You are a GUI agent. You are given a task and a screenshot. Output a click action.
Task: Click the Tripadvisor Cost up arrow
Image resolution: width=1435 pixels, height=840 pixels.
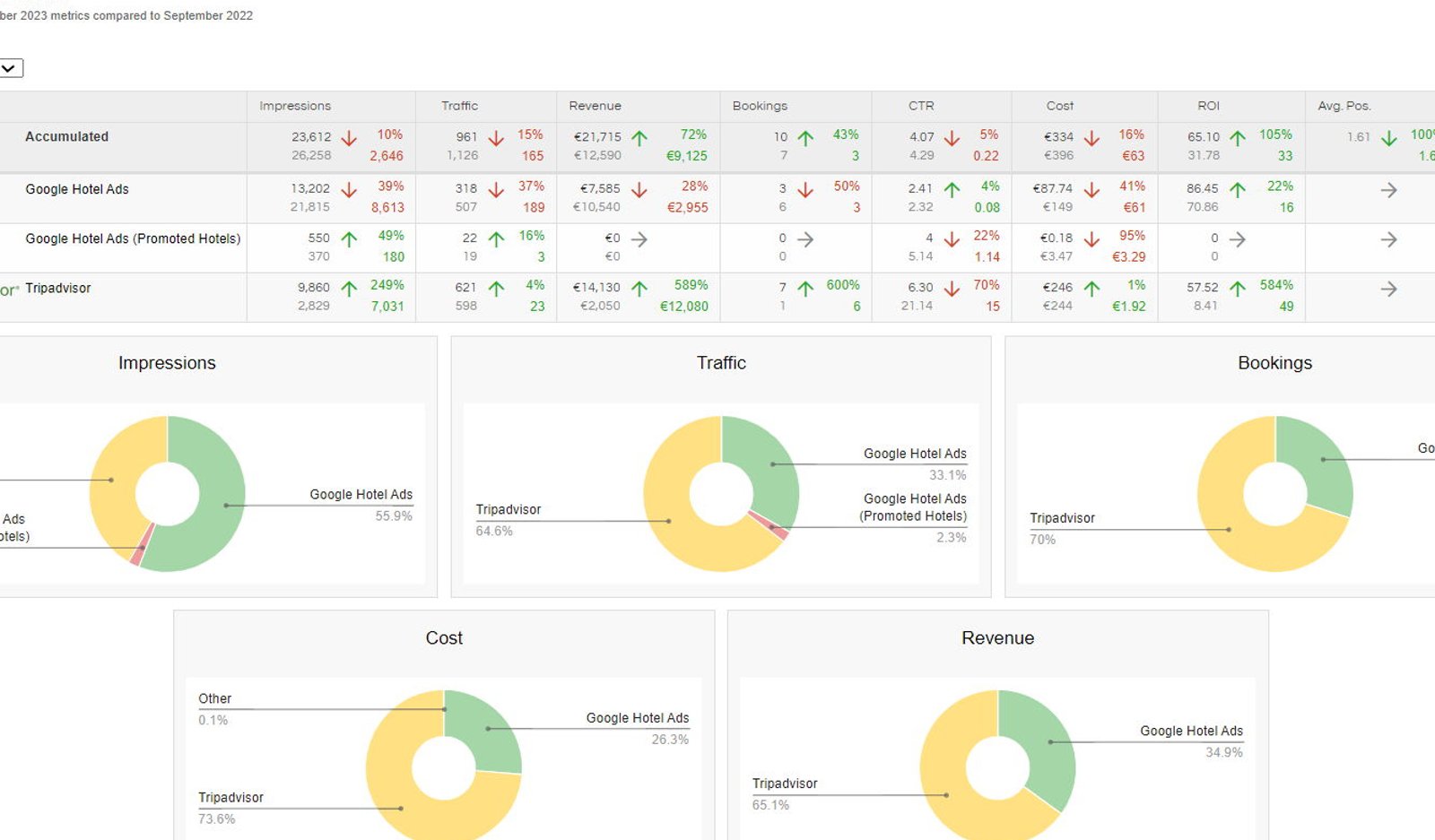tap(1091, 289)
